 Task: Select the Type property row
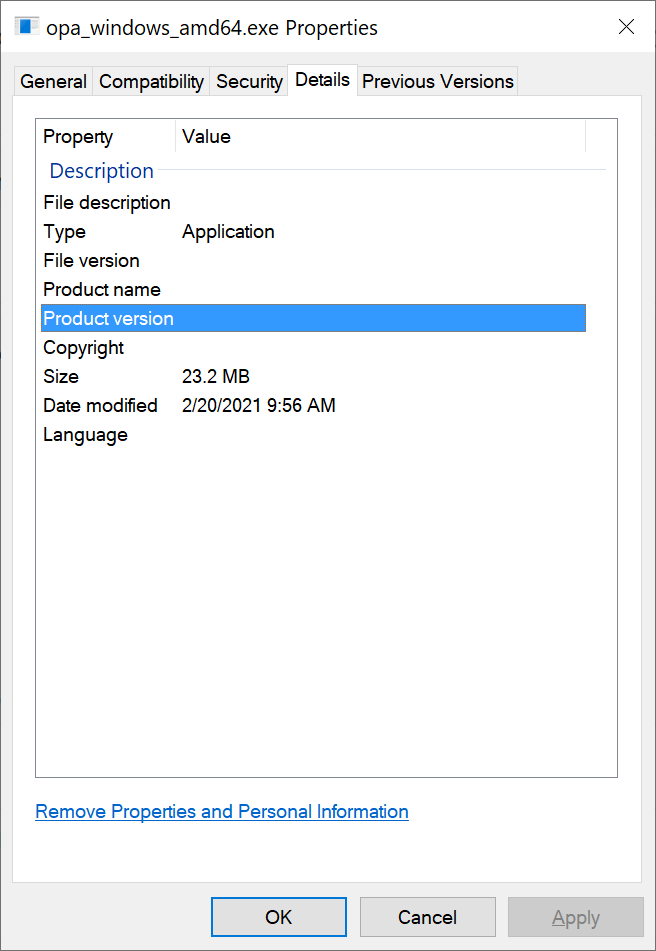[x=313, y=232]
